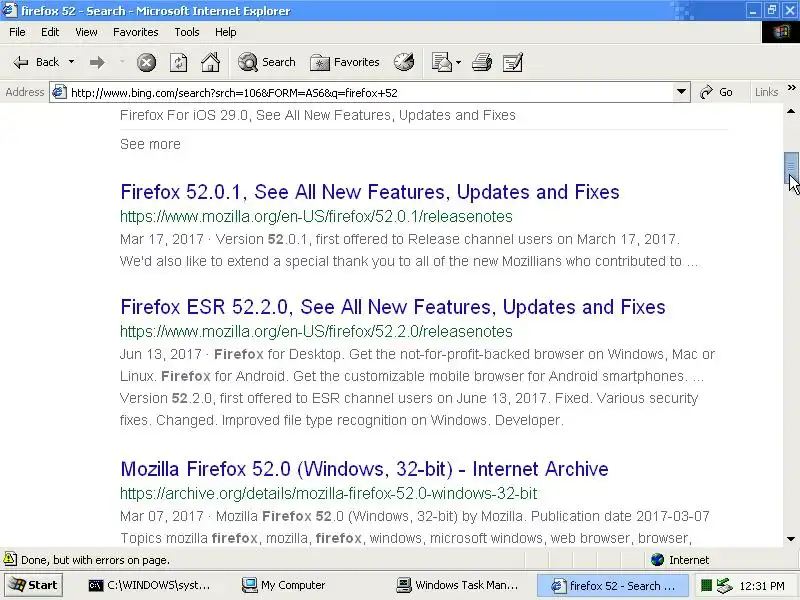The width and height of the screenshot is (800, 600).
Task: Switch to My Computer taskbar window
Action: 284,585
